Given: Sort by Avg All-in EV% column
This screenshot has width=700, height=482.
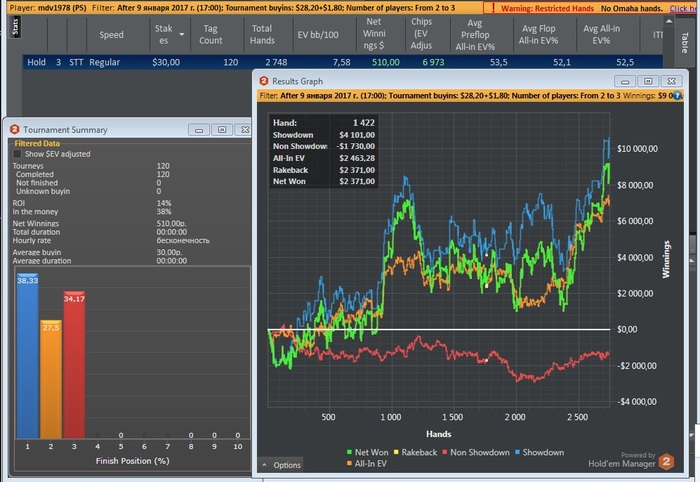Looking at the screenshot, I should 601,34.
